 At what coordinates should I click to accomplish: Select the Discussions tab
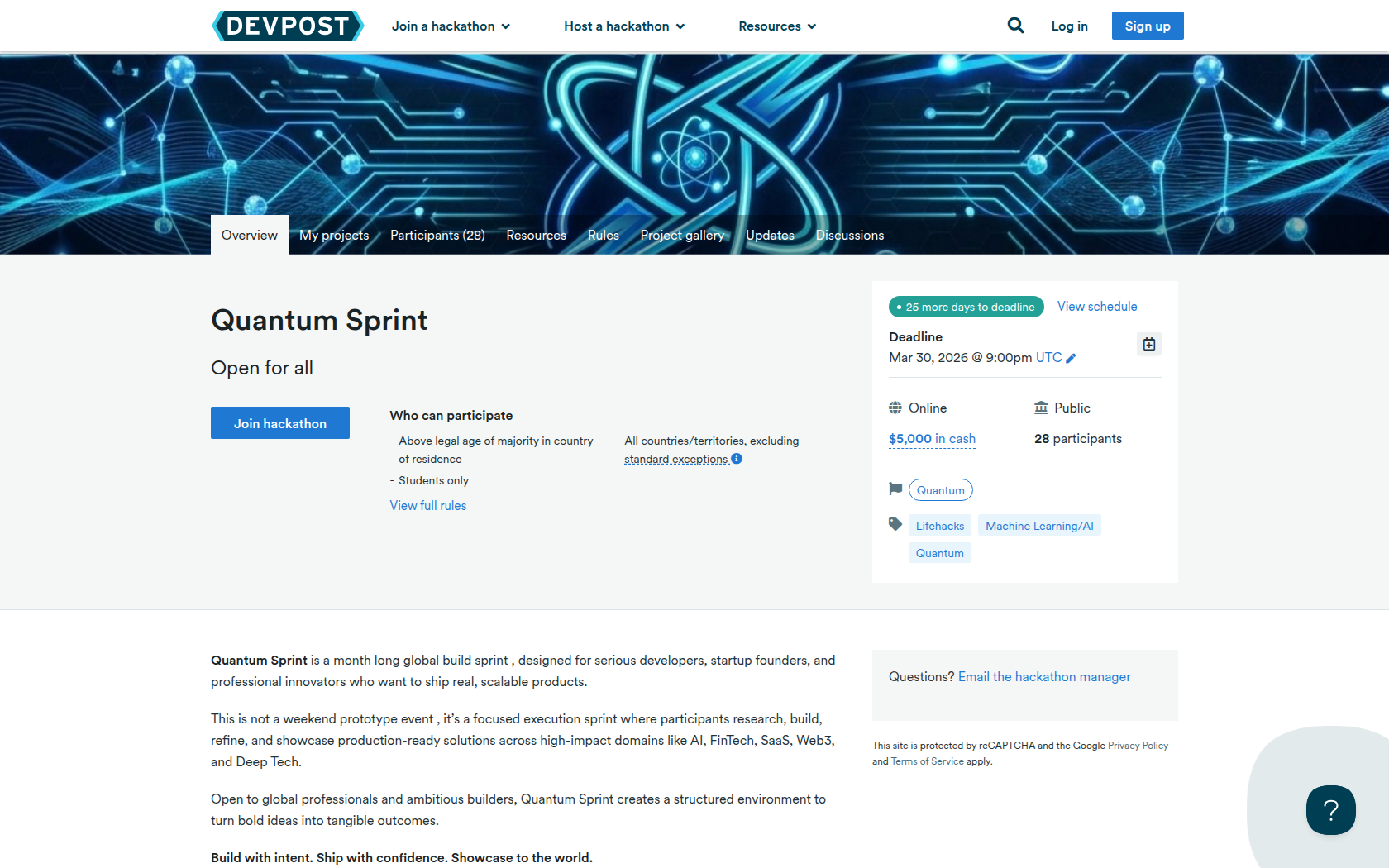coord(849,236)
